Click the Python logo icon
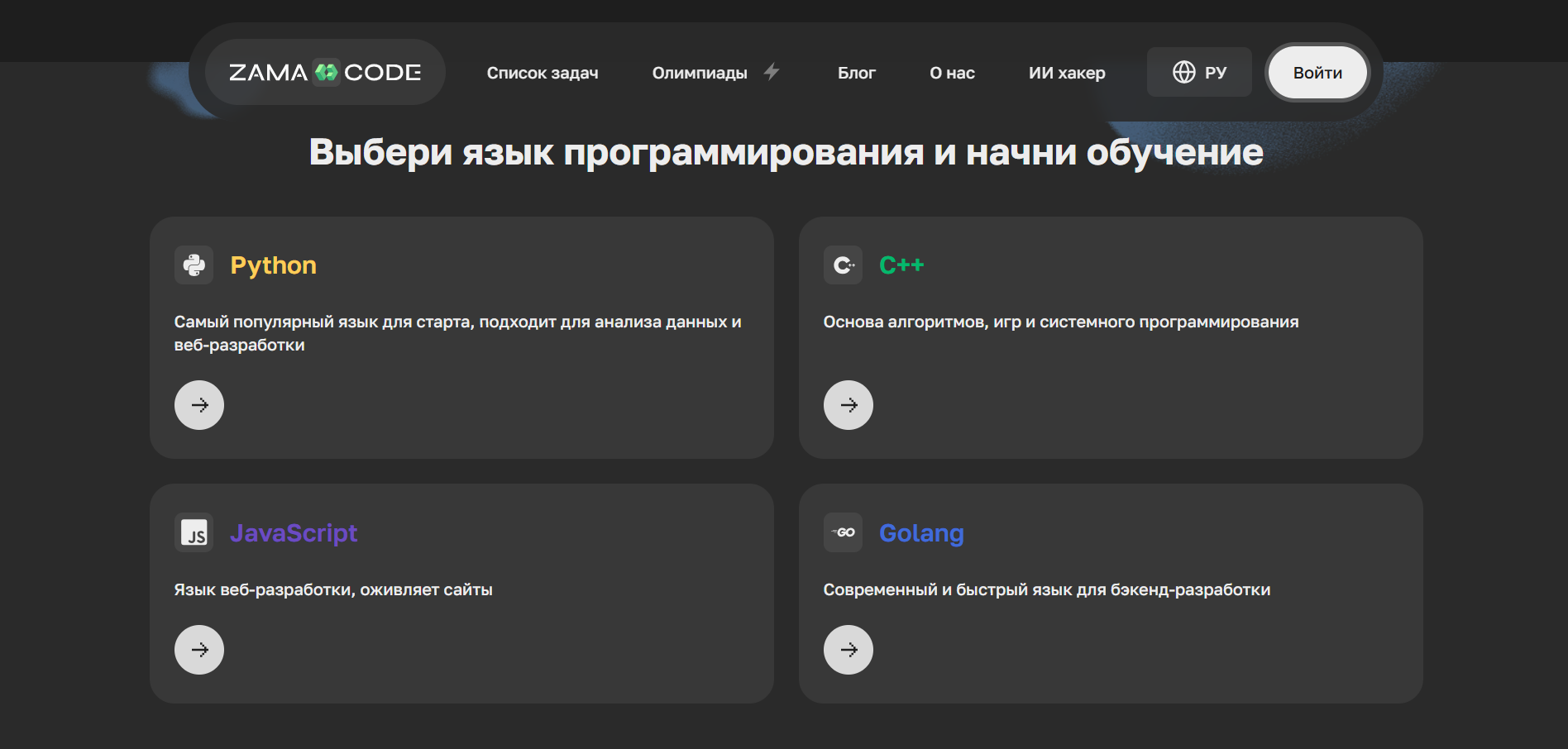The height and width of the screenshot is (749, 1568). pyautogui.click(x=195, y=265)
